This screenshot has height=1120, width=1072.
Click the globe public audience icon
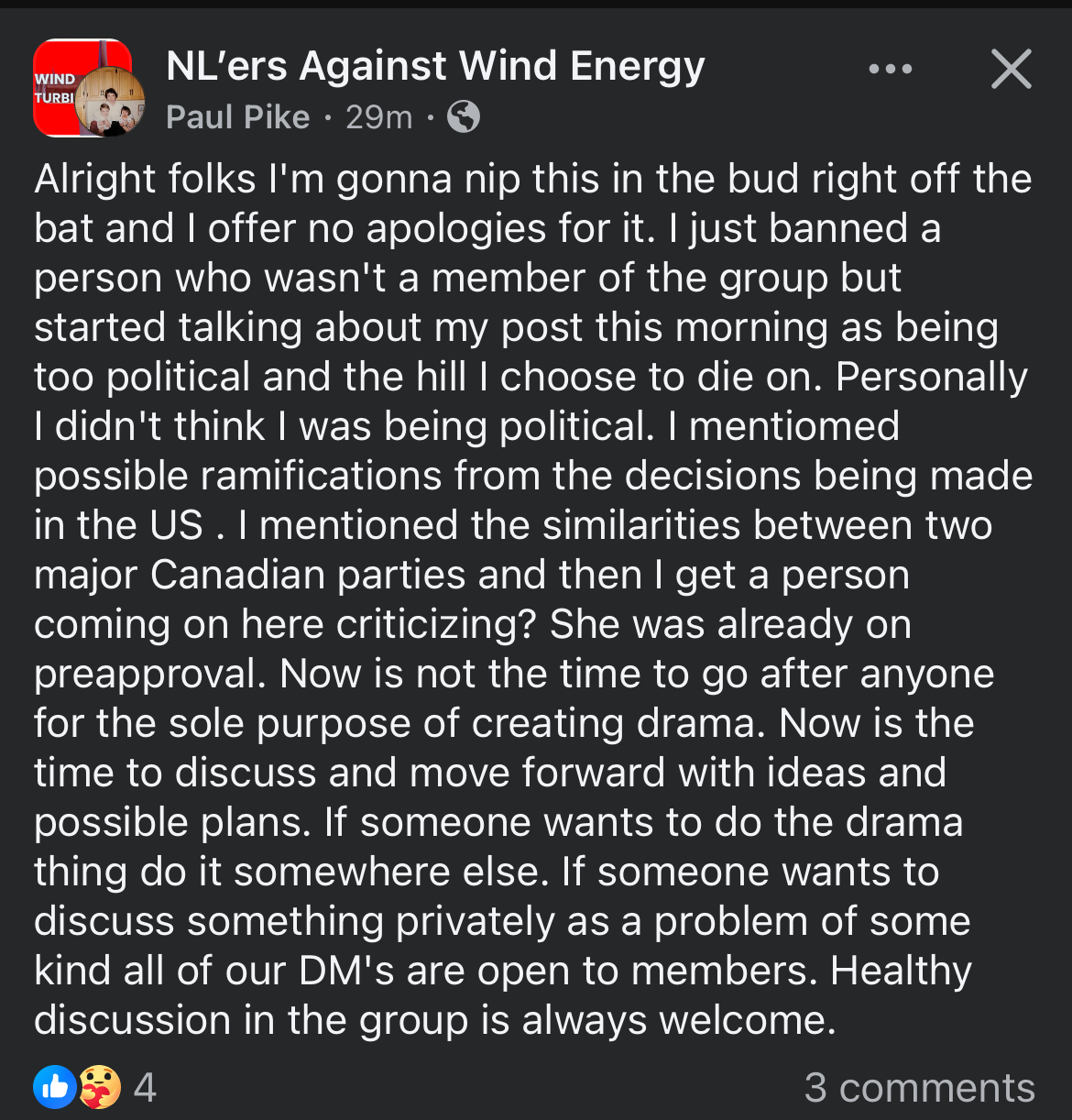[x=464, y=117]
